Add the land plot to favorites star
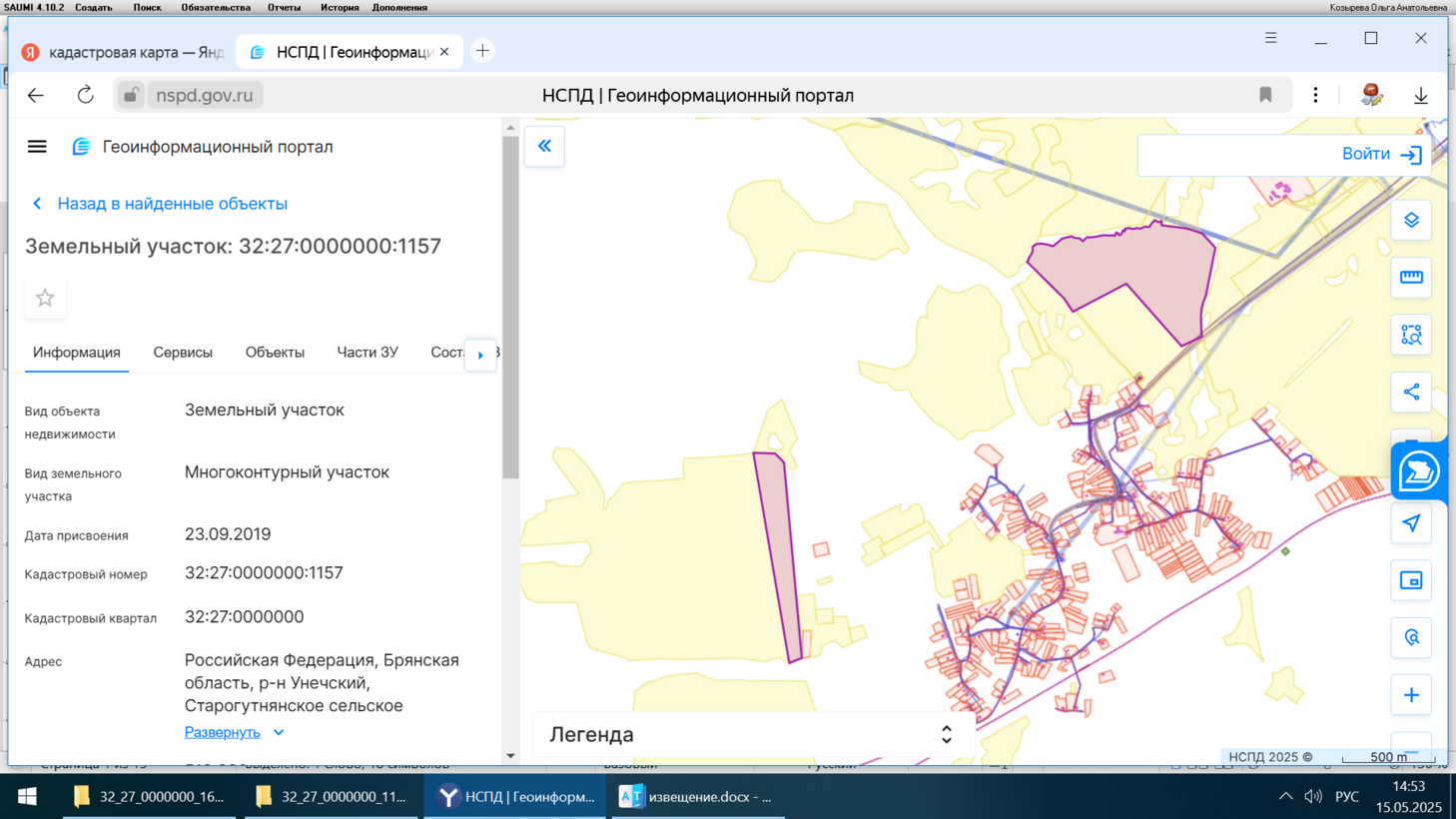This screenshot has height=819, width=1456. (45, 298)
